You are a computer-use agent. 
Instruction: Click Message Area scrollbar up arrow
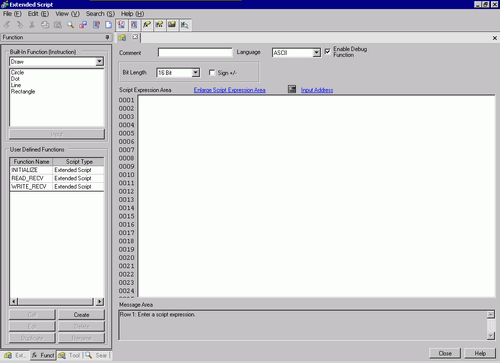pyautogui.click(x=491, y=315)
